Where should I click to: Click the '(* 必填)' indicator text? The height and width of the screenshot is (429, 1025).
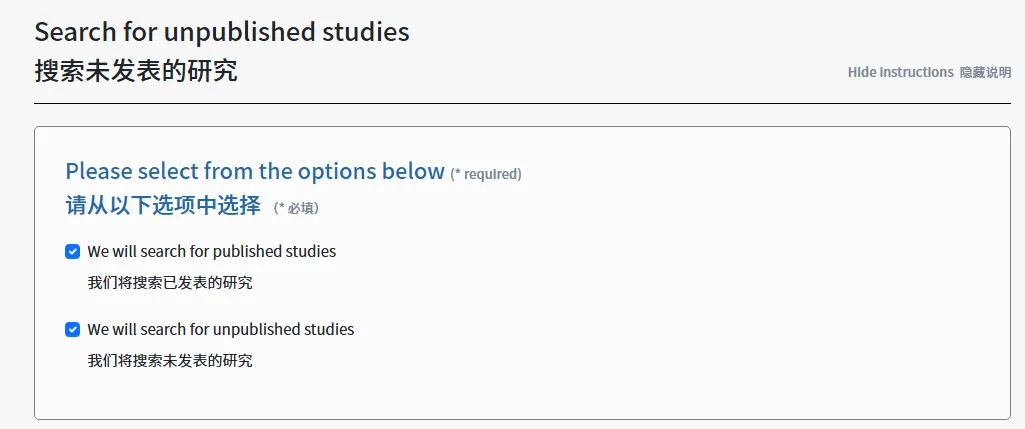click(x=296, y=209)
